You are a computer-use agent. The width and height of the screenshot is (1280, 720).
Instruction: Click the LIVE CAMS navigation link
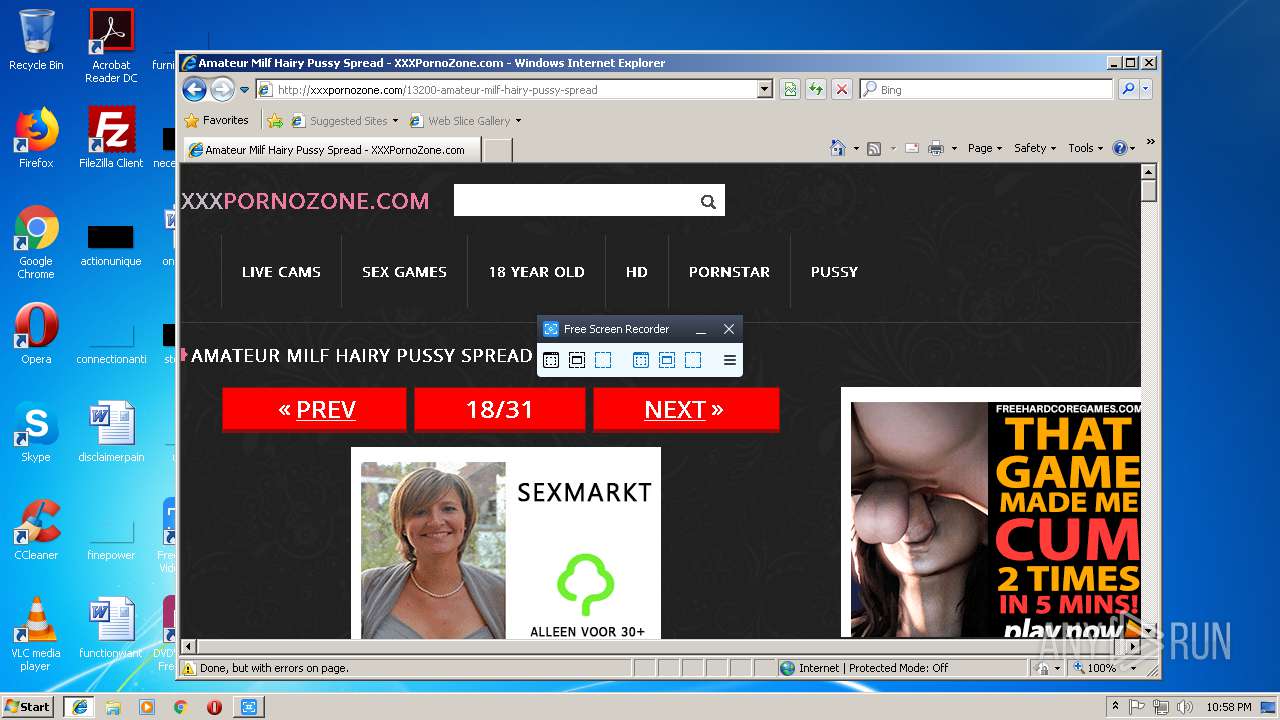pos(281,272)
